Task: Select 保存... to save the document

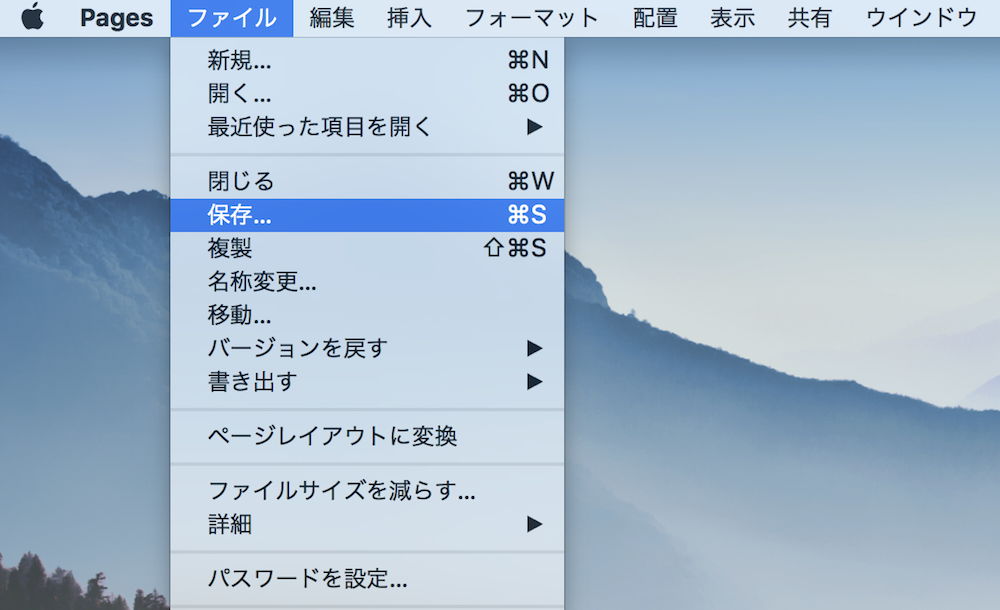Action: (367, 215)
